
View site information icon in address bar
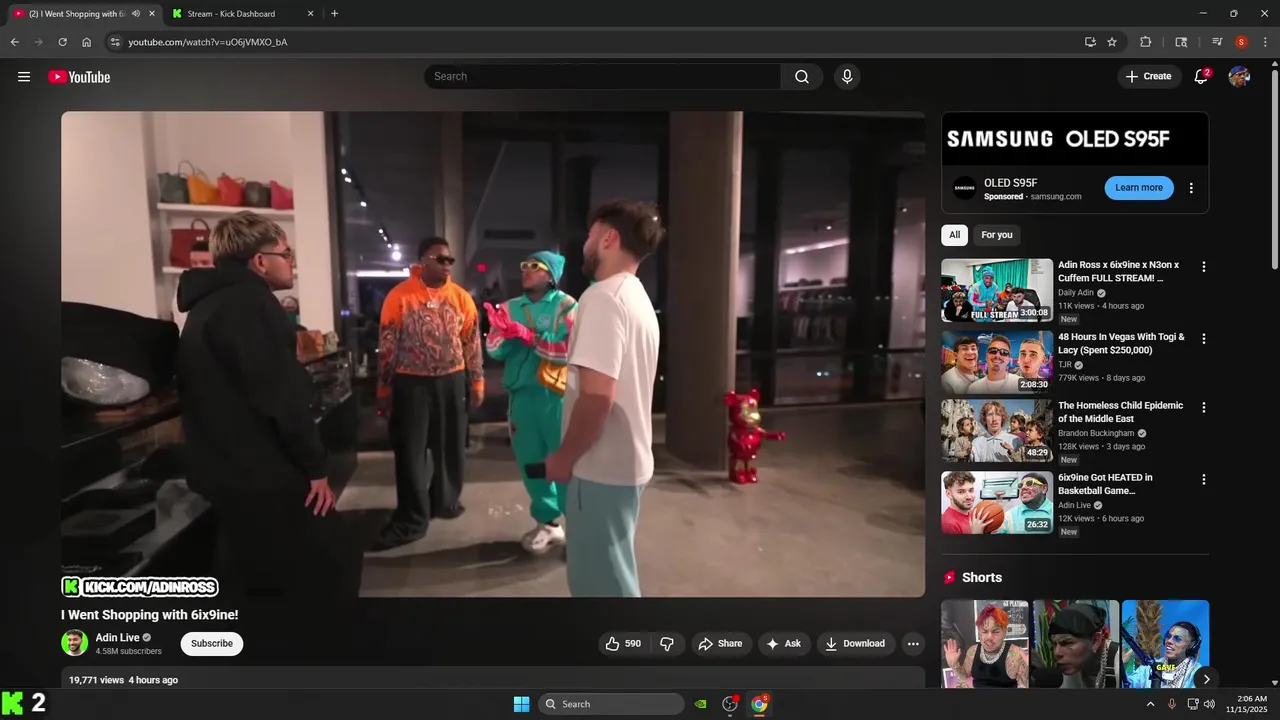(x=115, y=42)
